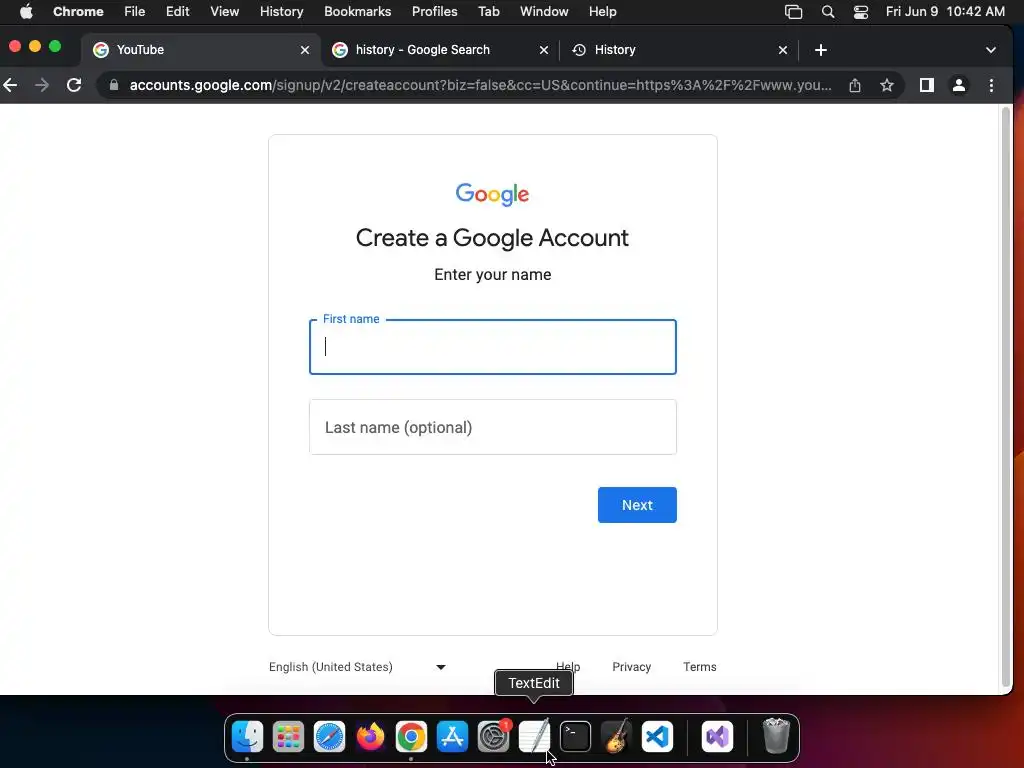Open the Chrome profile avatar menu
The height and width of the screenshot is (768, 1024).
click(x=959, y=85)
